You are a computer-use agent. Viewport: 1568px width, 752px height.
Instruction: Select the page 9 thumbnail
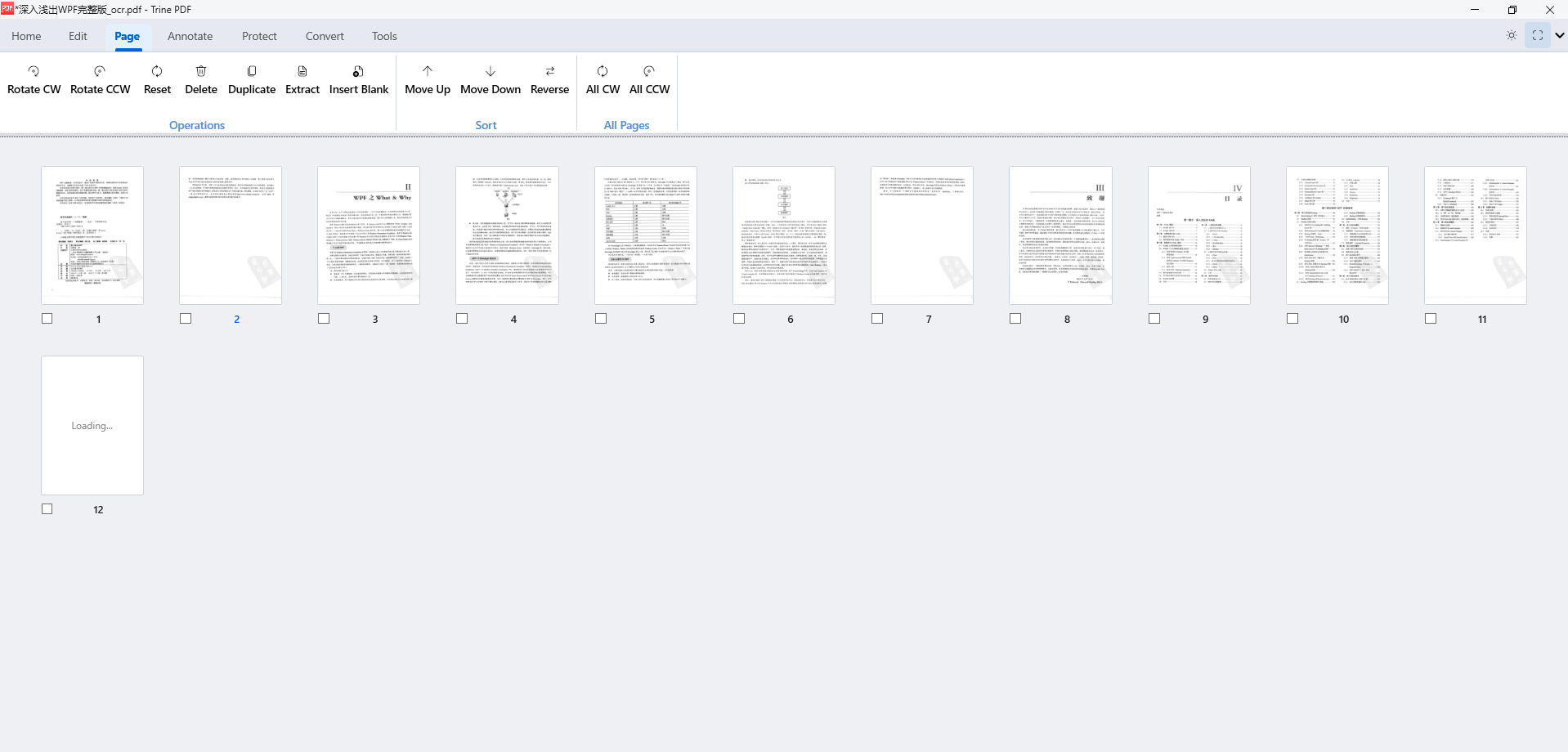(x=1199, y=235)
